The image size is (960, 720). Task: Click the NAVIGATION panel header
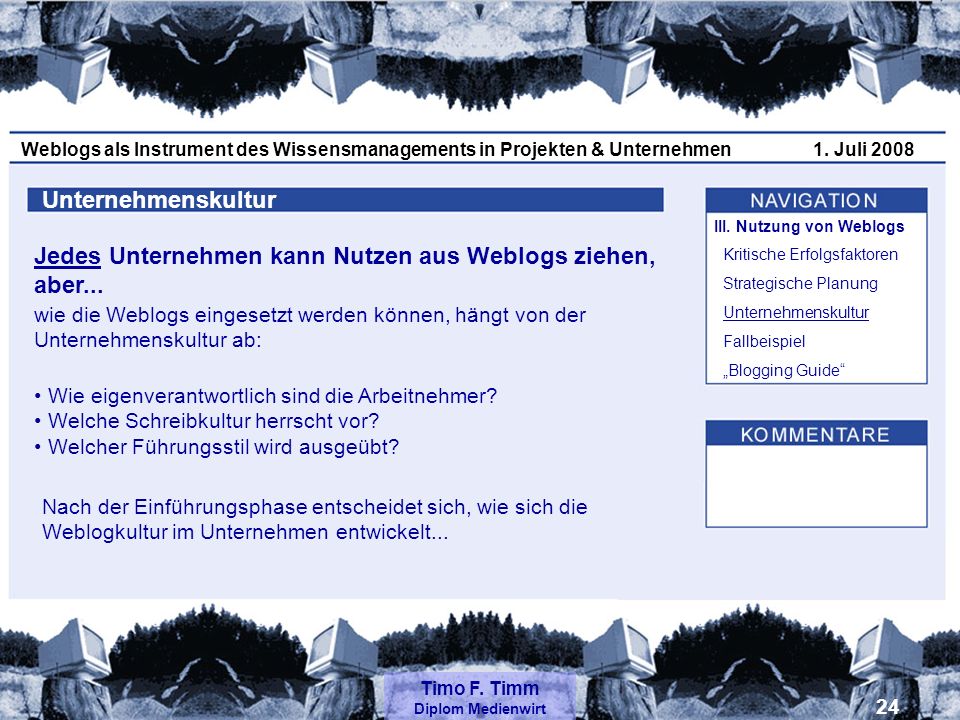pyautogui.click(x=816, y=200)
